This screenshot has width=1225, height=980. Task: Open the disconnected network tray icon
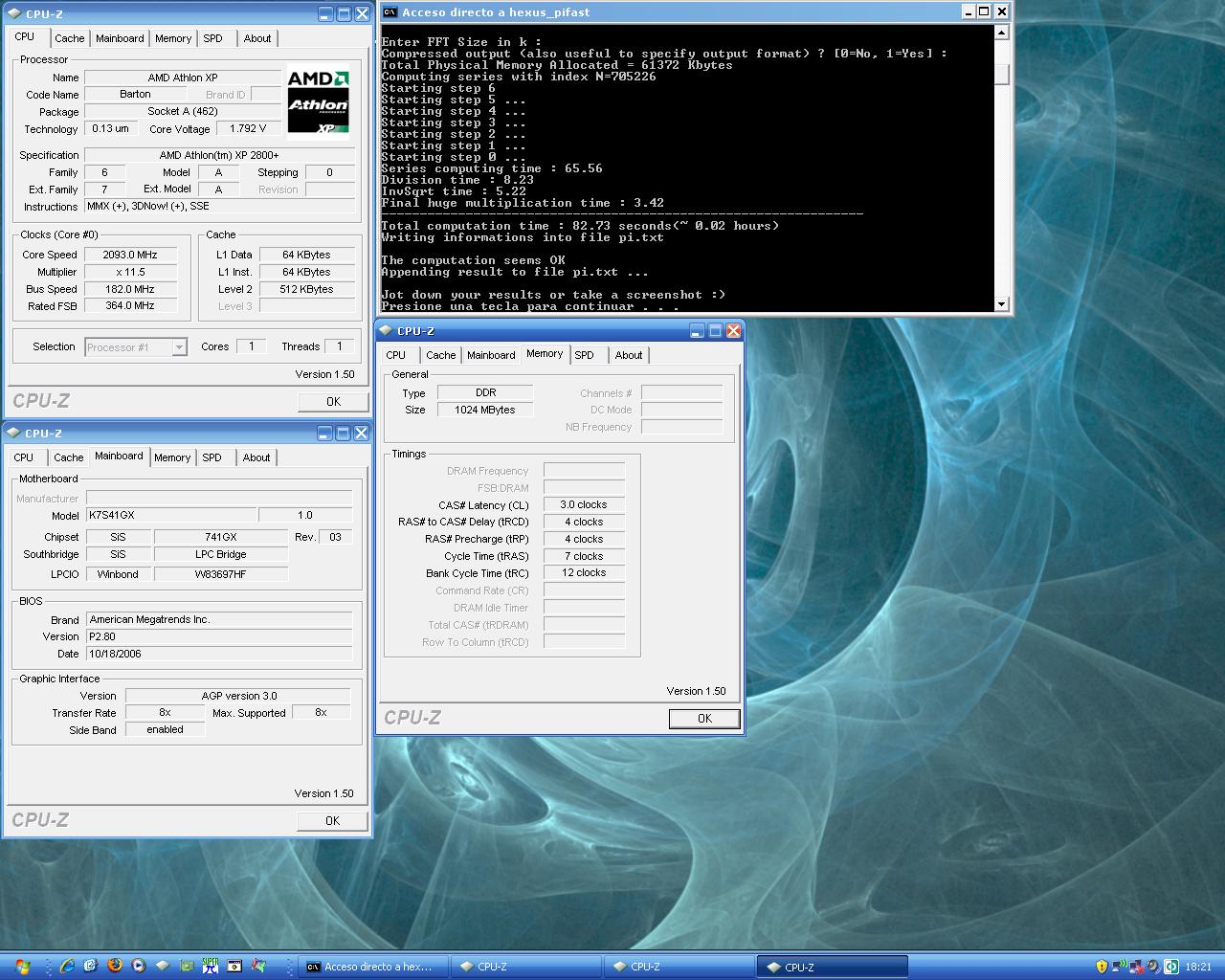tap(1136, 967)
